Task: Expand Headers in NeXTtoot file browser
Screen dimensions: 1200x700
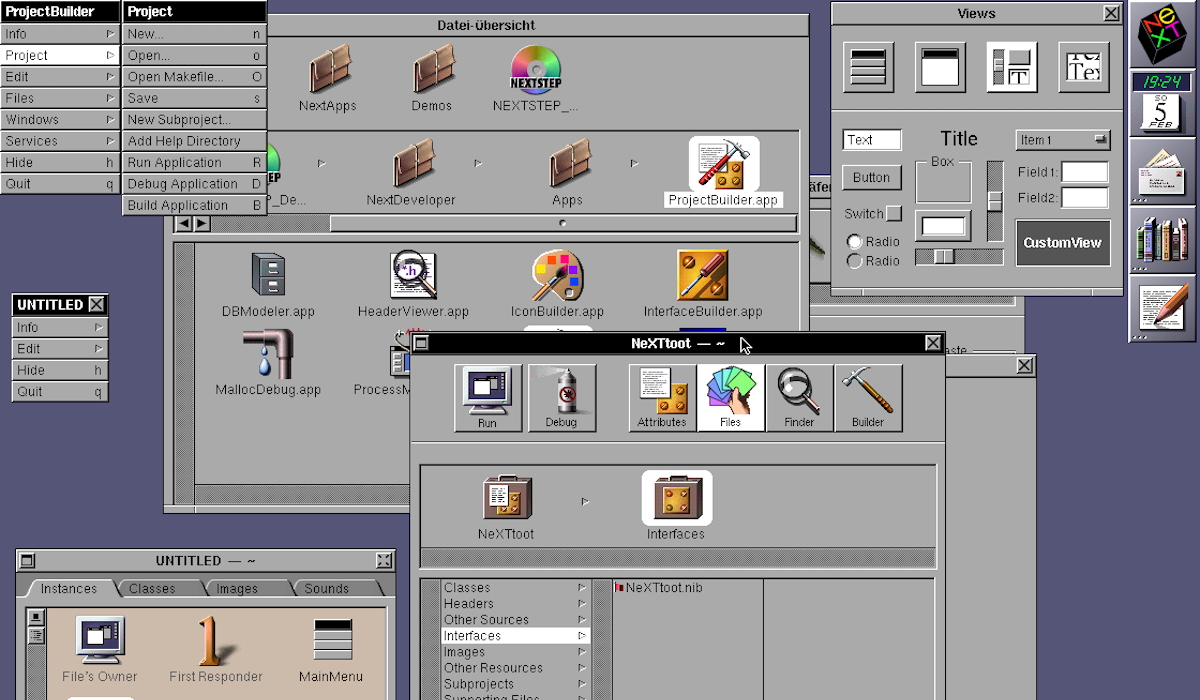Action: pyautogui.click(x=516, y=604)
